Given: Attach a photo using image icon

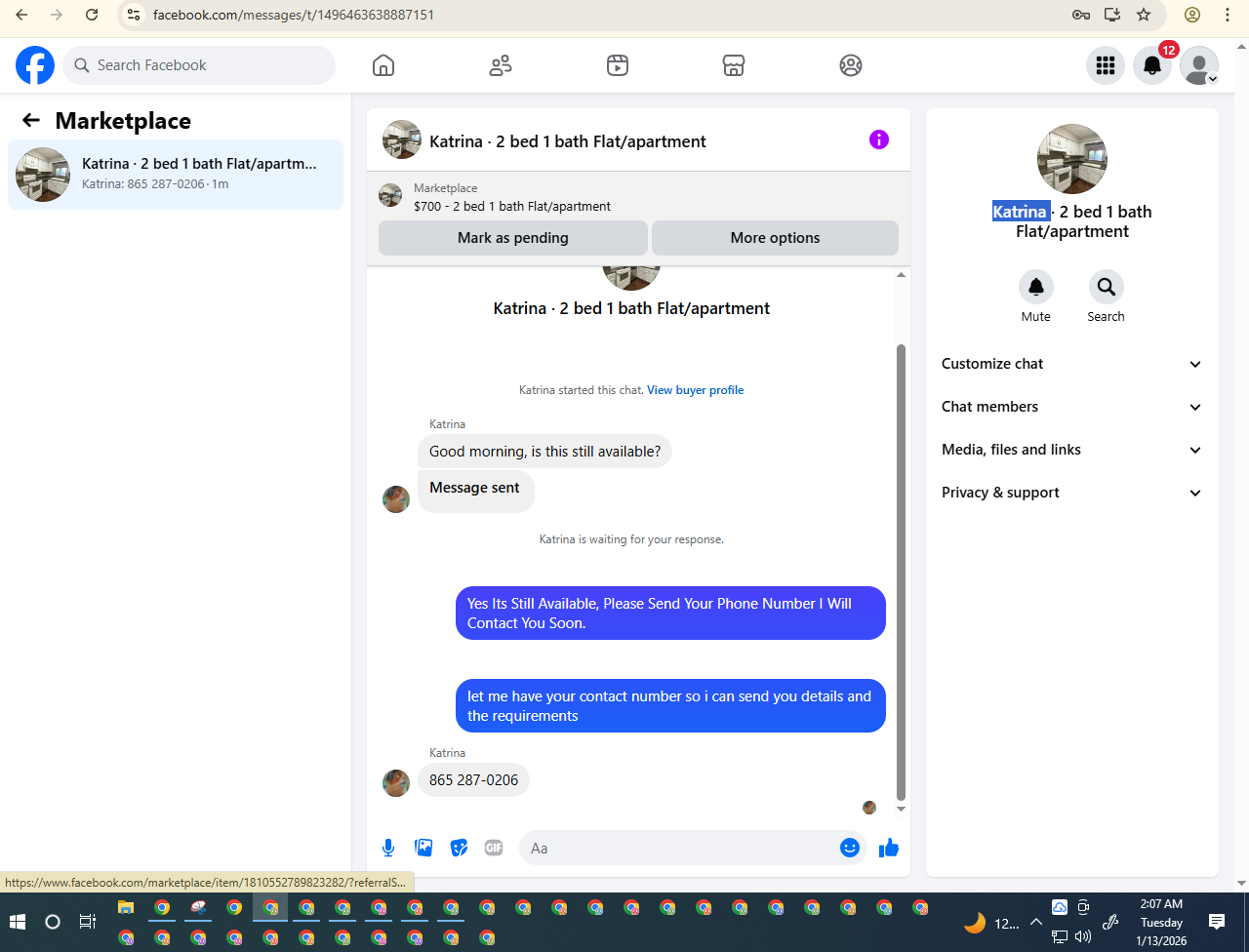Looking at the screenshot, I should pos(423,848).
